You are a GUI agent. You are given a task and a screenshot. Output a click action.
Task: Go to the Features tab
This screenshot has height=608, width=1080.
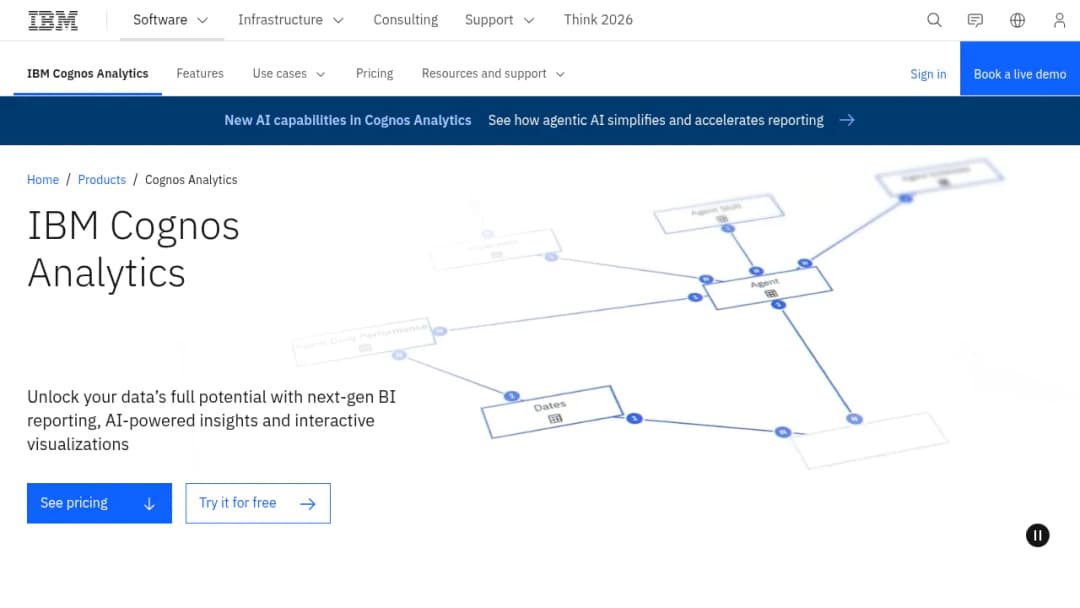coord(200,74)
